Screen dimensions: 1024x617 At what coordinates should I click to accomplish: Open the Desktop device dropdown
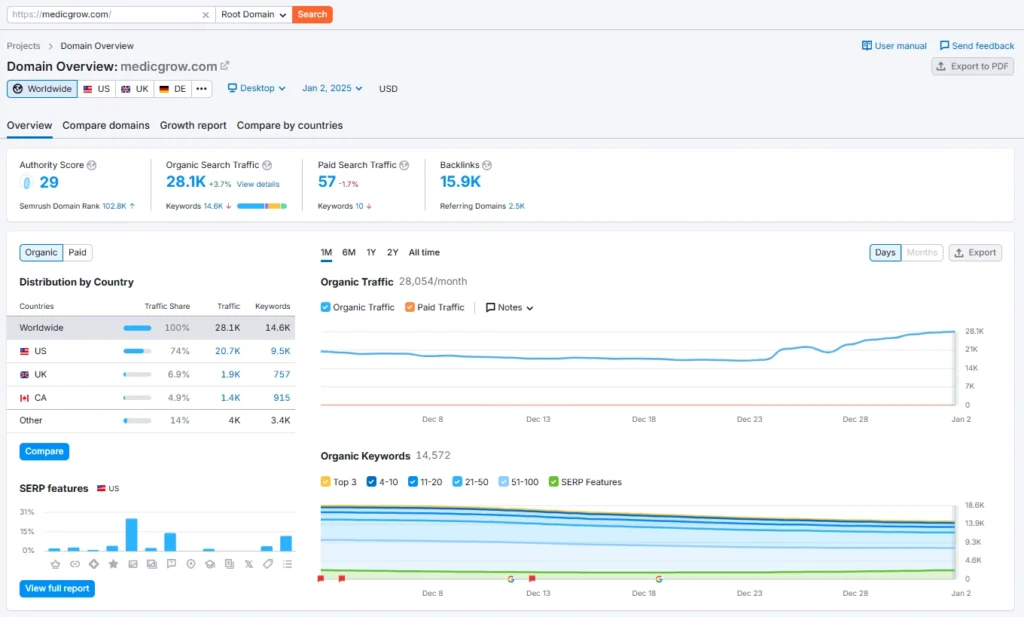(256, 88)
